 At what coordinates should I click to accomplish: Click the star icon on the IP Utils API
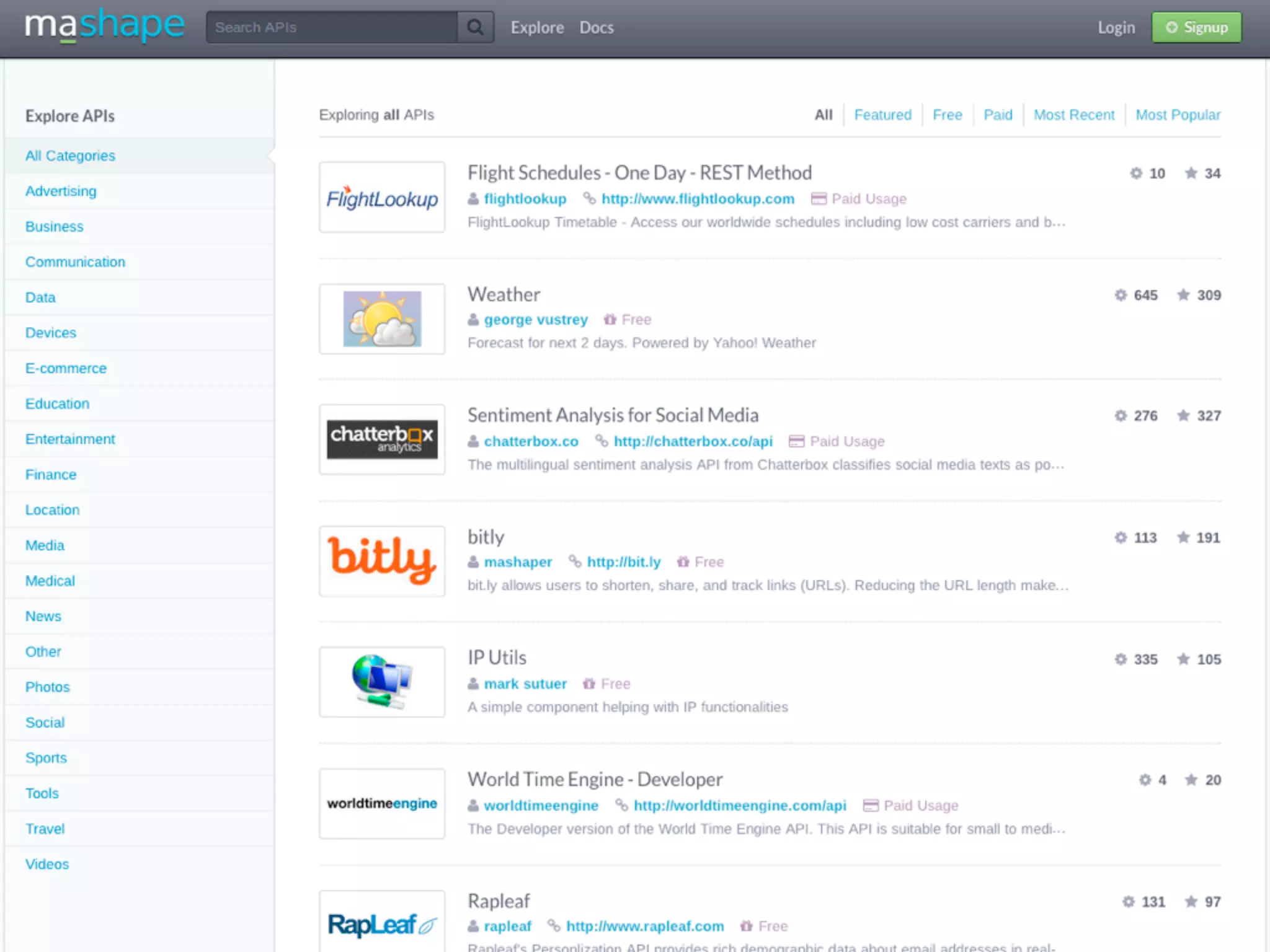1183,659
